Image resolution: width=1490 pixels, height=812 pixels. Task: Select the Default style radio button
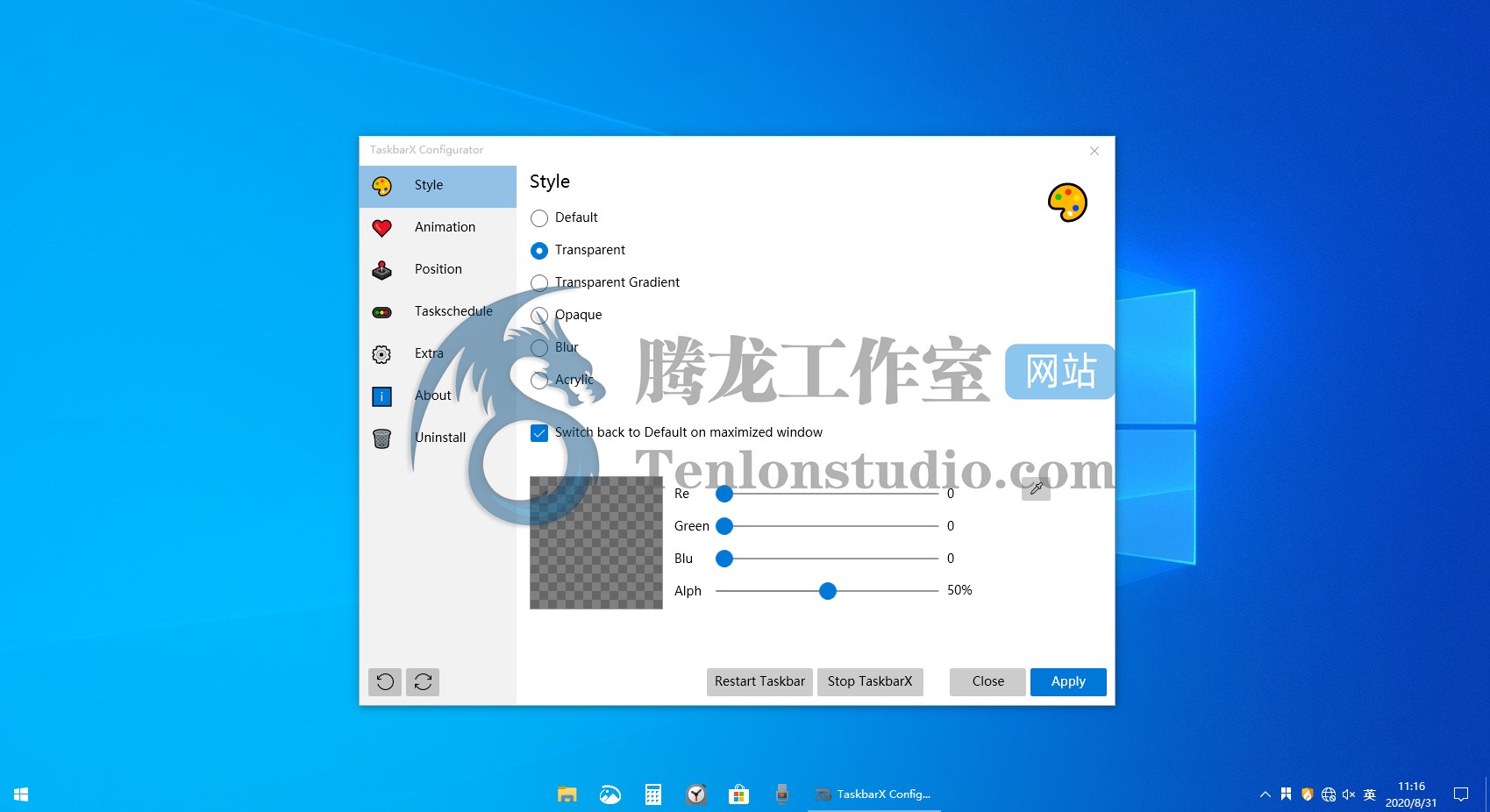pyautogui.click(x=539, y=218)
